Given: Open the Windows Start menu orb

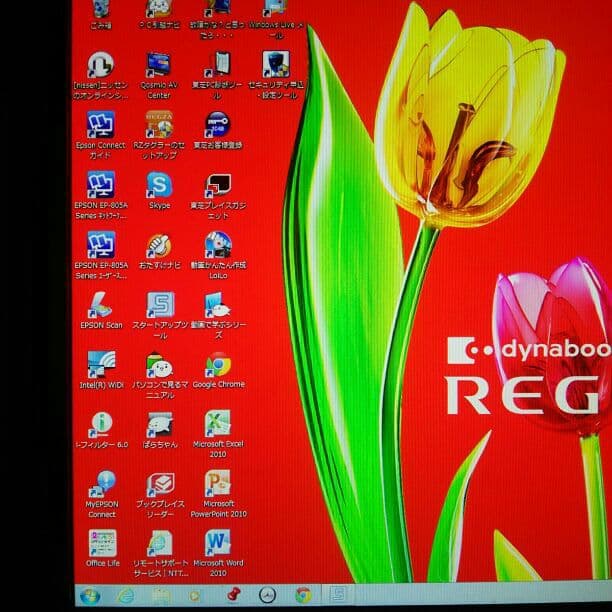Looking at the screenshot, I should 89,596.
